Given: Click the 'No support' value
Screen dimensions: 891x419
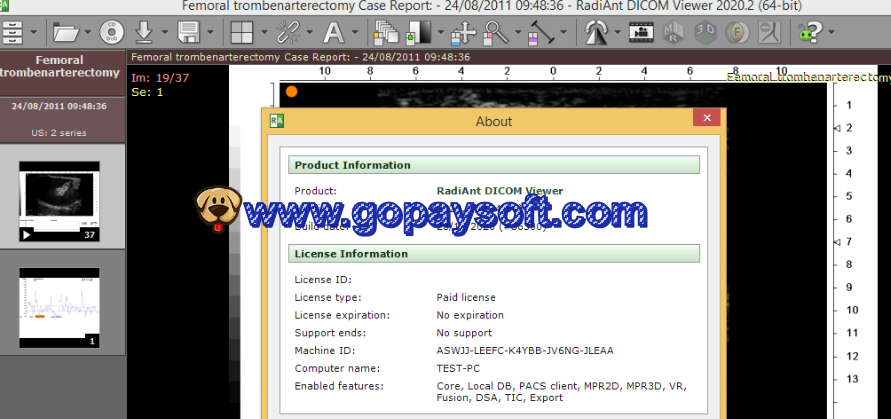Looking at the screenshot, I should click(x=464, y=333).
